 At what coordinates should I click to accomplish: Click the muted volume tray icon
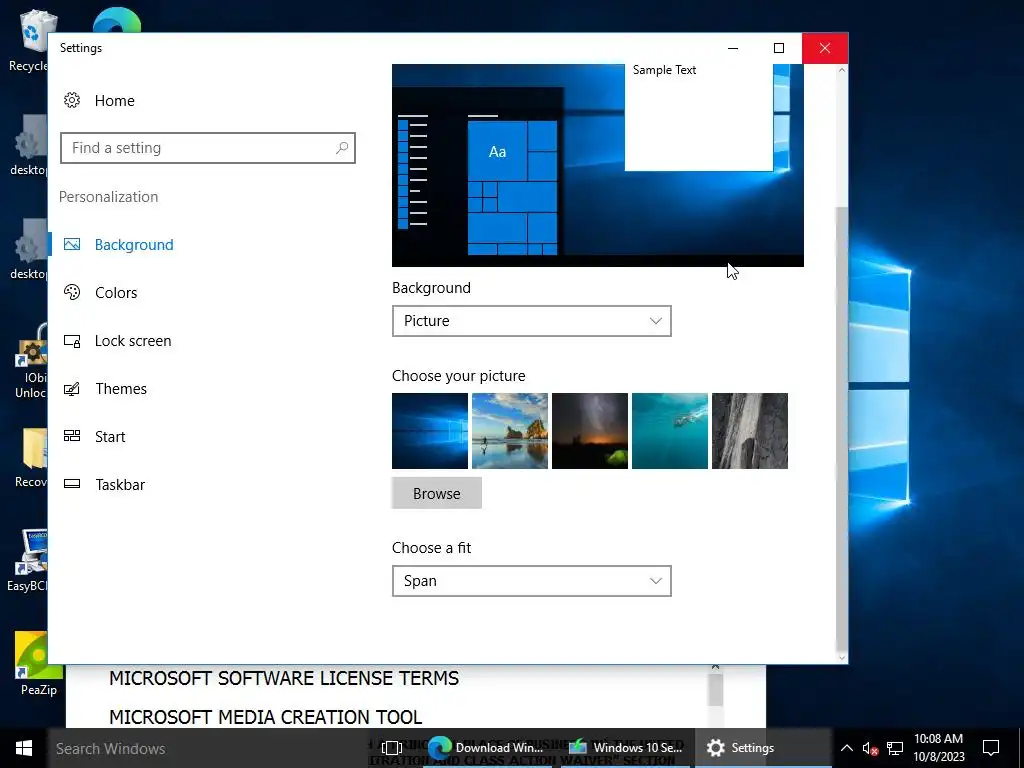click(x=870, y=748)
